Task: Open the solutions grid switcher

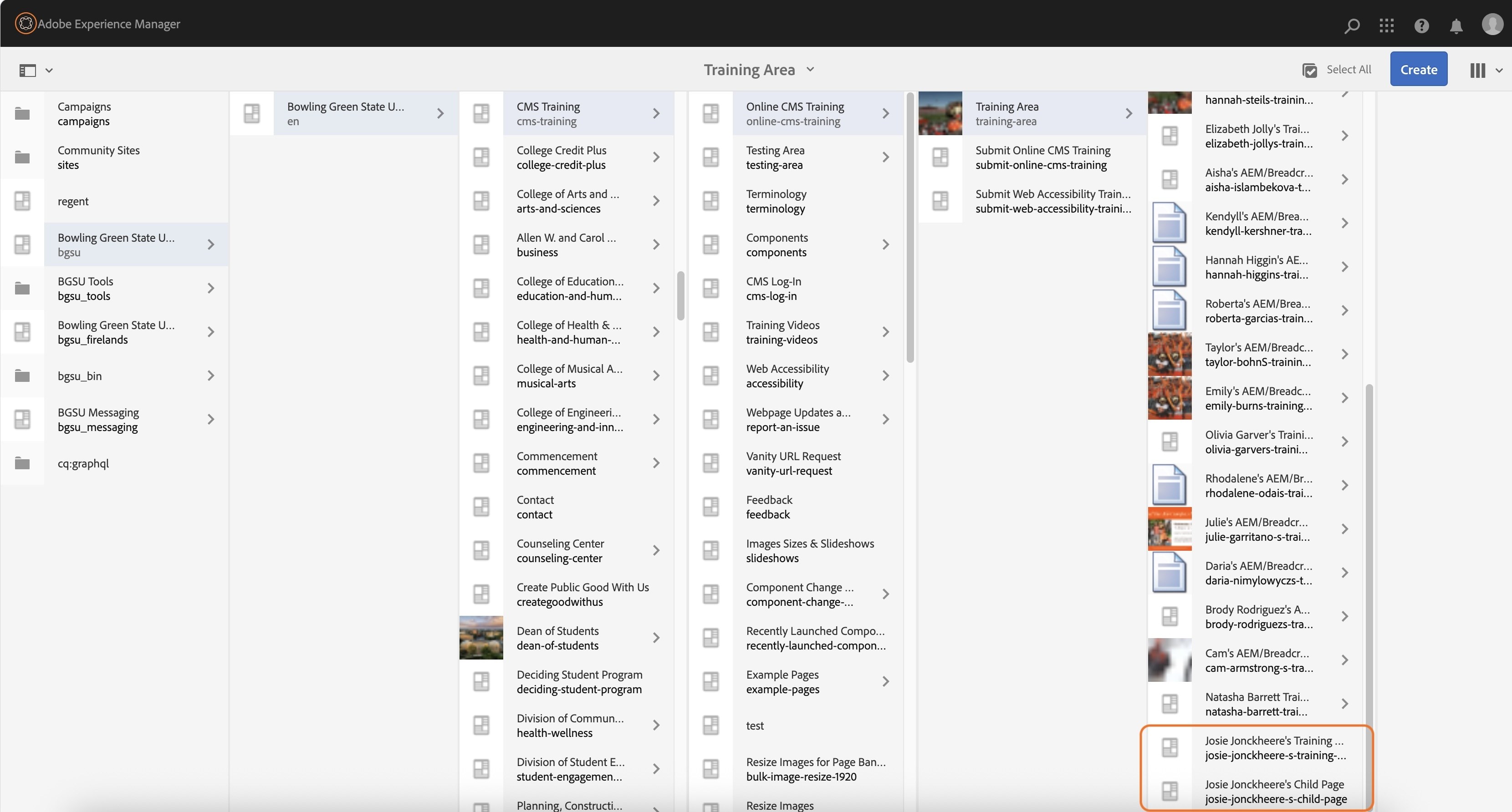Action: (1386, 25)
